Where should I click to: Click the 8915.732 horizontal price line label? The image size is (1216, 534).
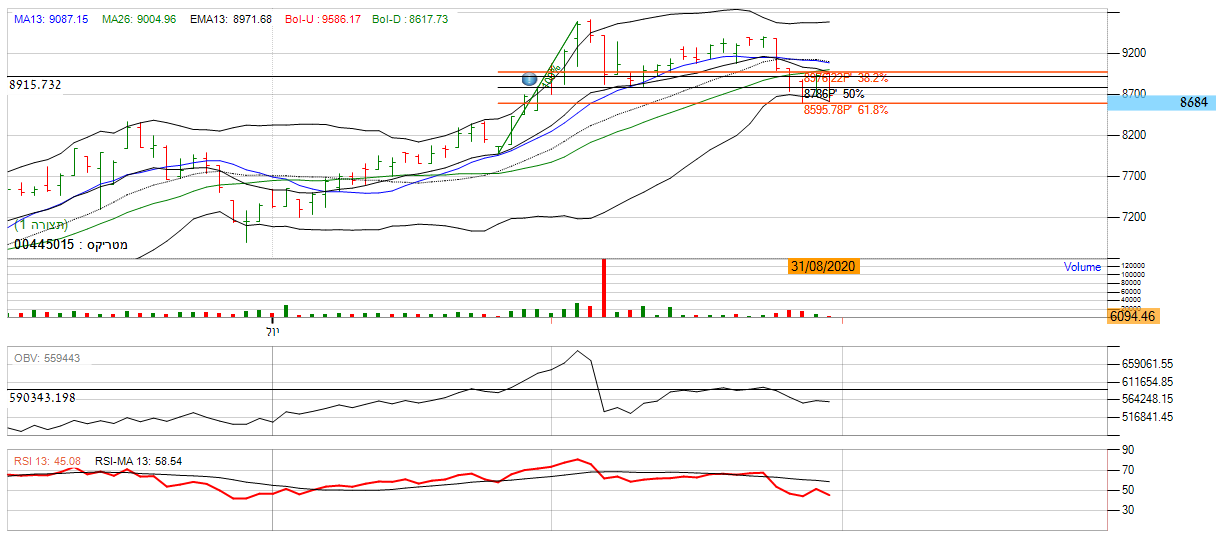(36, 85)
